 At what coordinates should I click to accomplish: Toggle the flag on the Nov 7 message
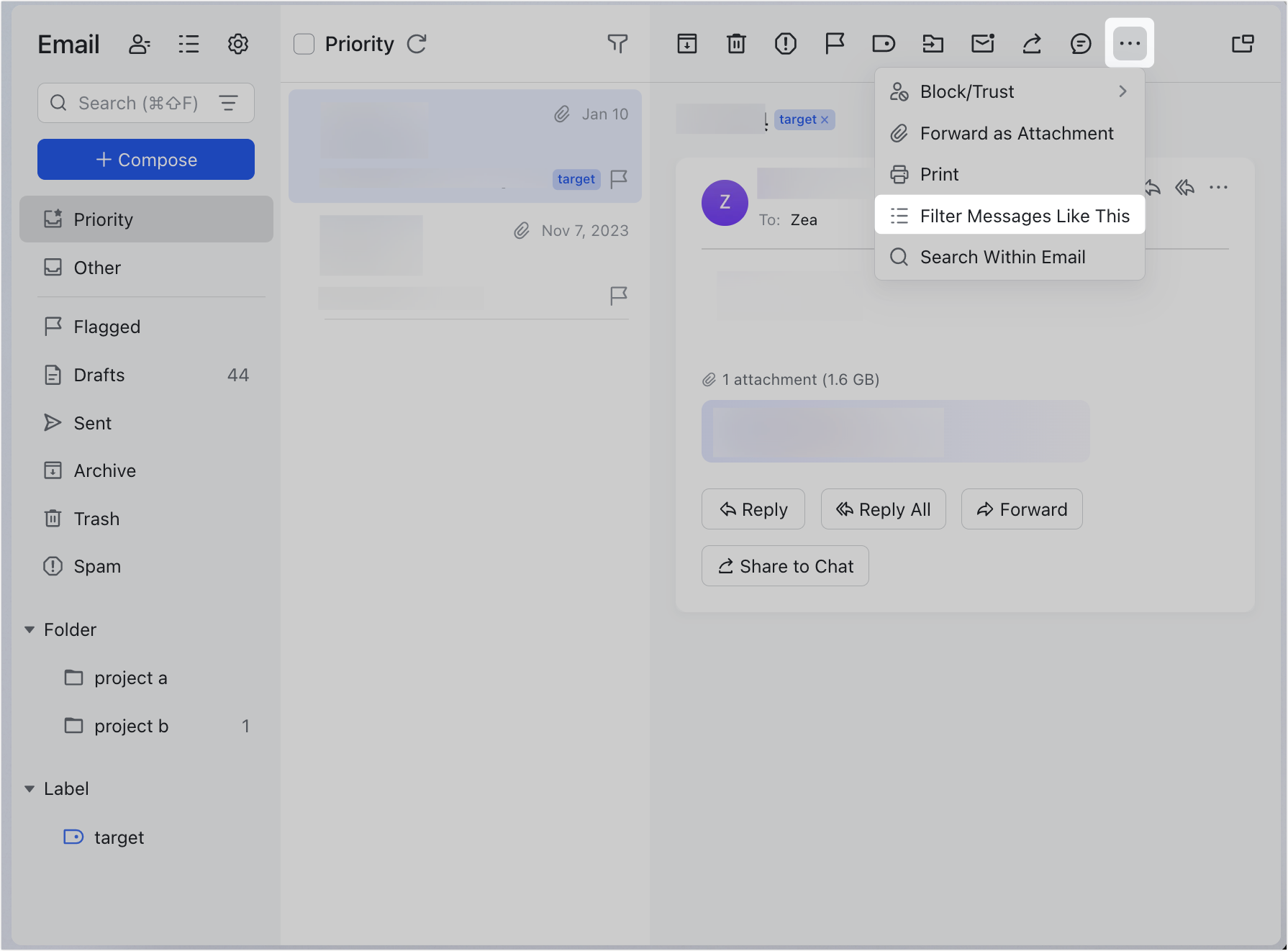tap(618, 295)
